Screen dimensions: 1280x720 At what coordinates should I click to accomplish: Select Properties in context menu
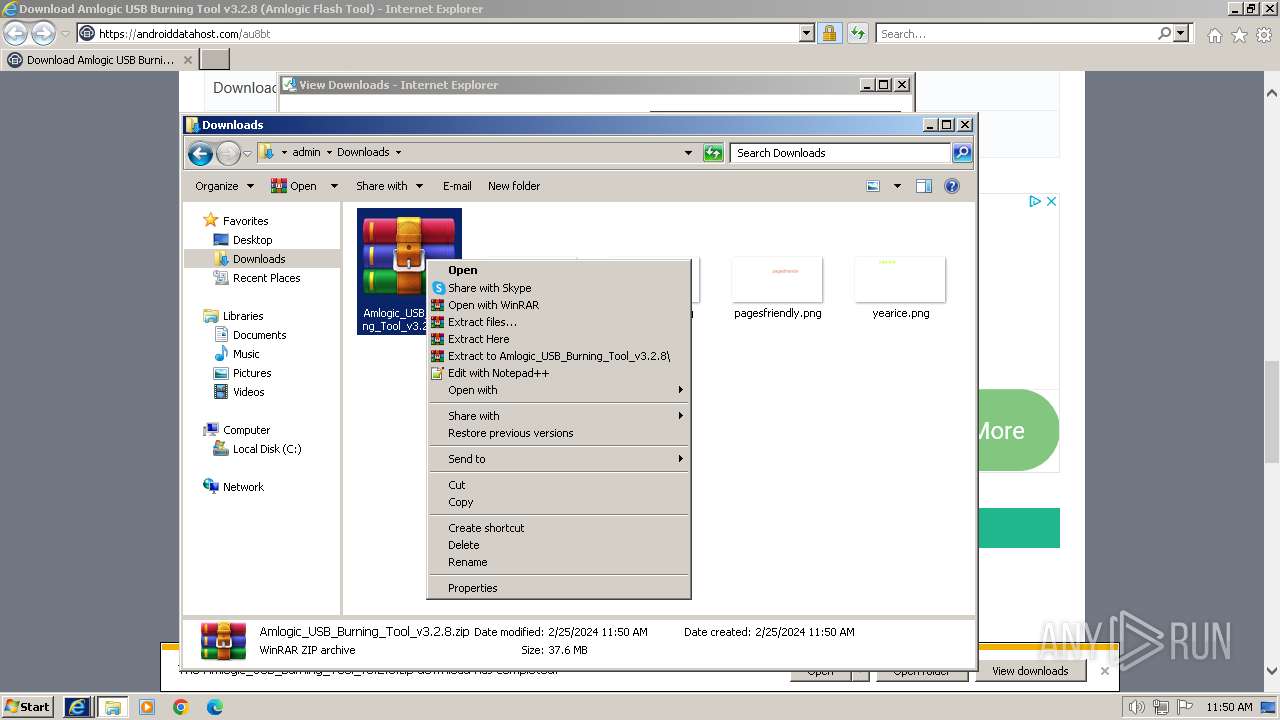[x=559, y=588]
